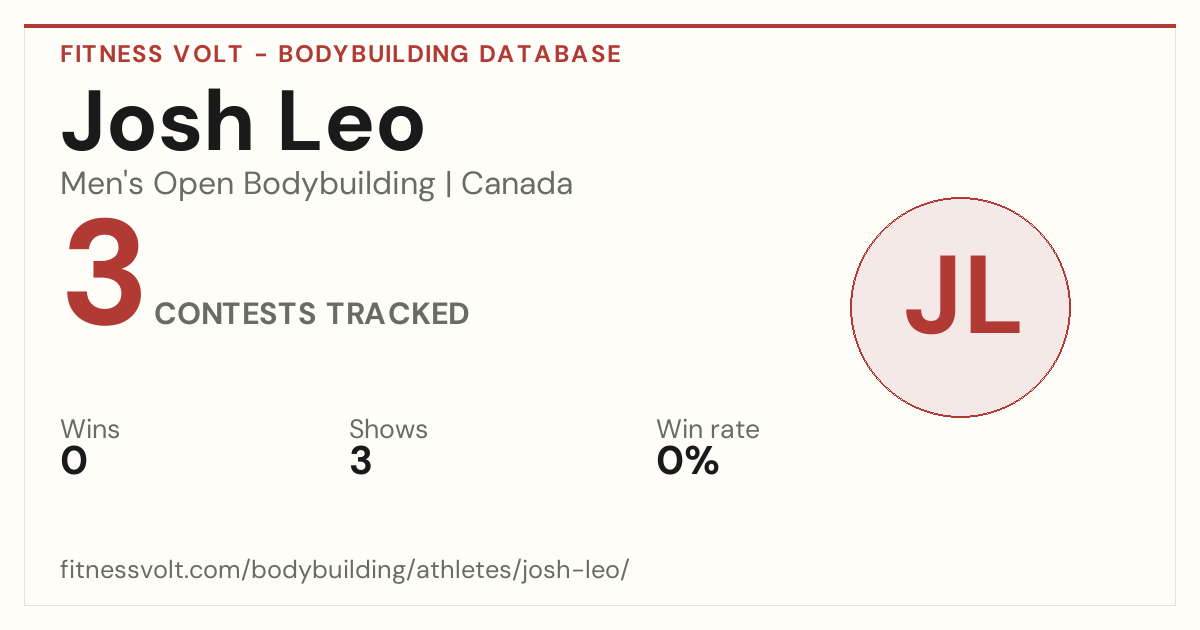Click the 0% win rate value
Viewport: 1200px width, 630px height.
click(x=688, y=461)
